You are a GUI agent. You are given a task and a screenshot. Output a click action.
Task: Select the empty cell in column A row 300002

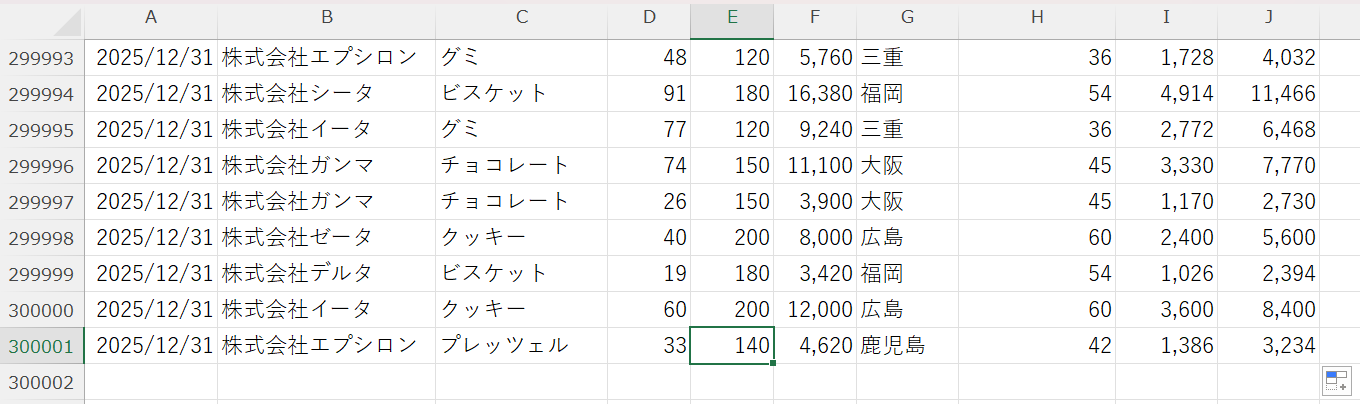point(151,382)
